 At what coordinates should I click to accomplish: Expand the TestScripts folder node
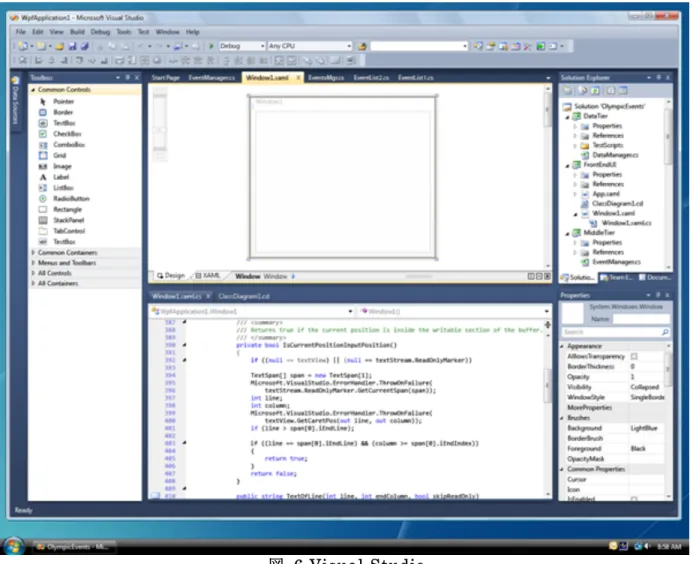[575, 145]
